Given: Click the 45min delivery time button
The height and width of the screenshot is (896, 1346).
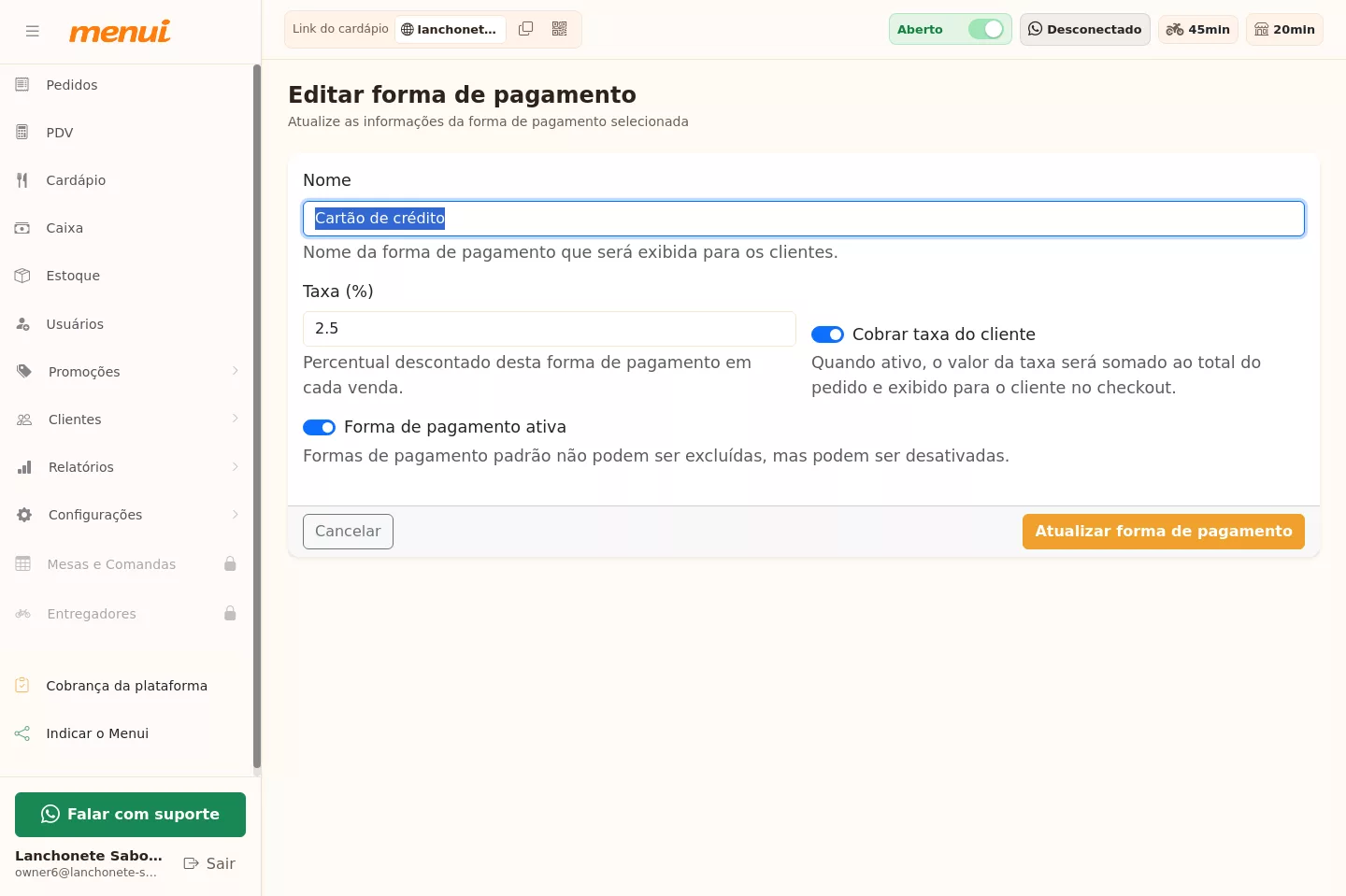Looking at the screenshot, I should click(x=1197, y=29).
